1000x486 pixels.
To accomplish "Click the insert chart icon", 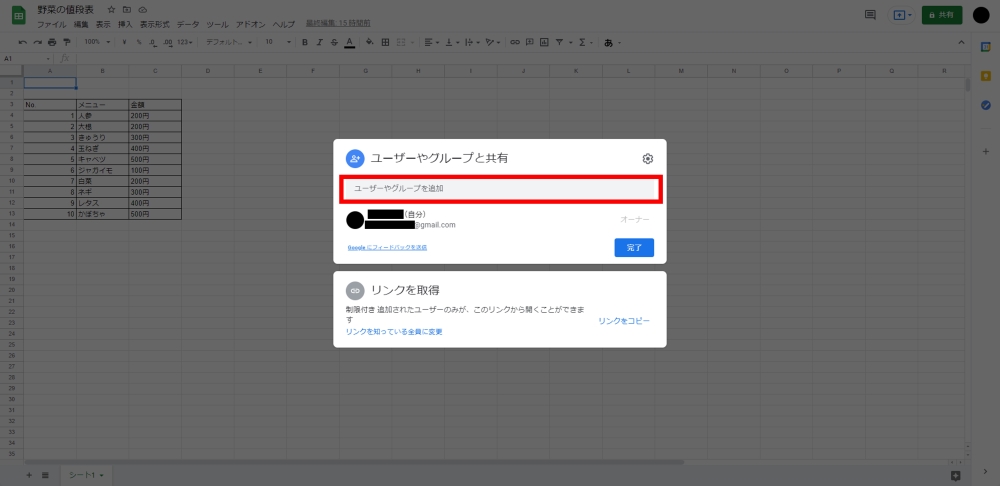I will pyautogui.click(x=544, y=42).
